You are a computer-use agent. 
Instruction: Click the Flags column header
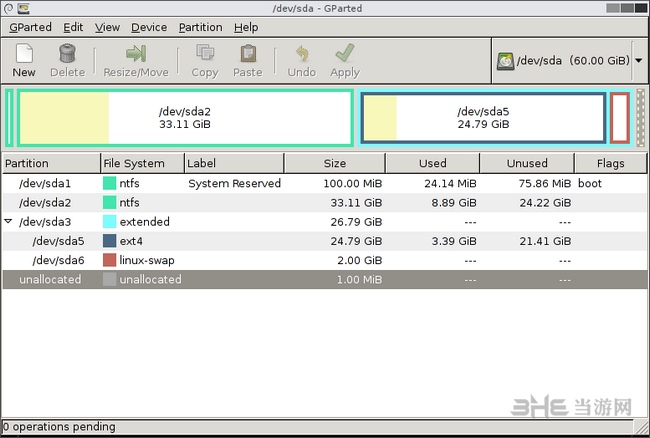tap(610, 163)
